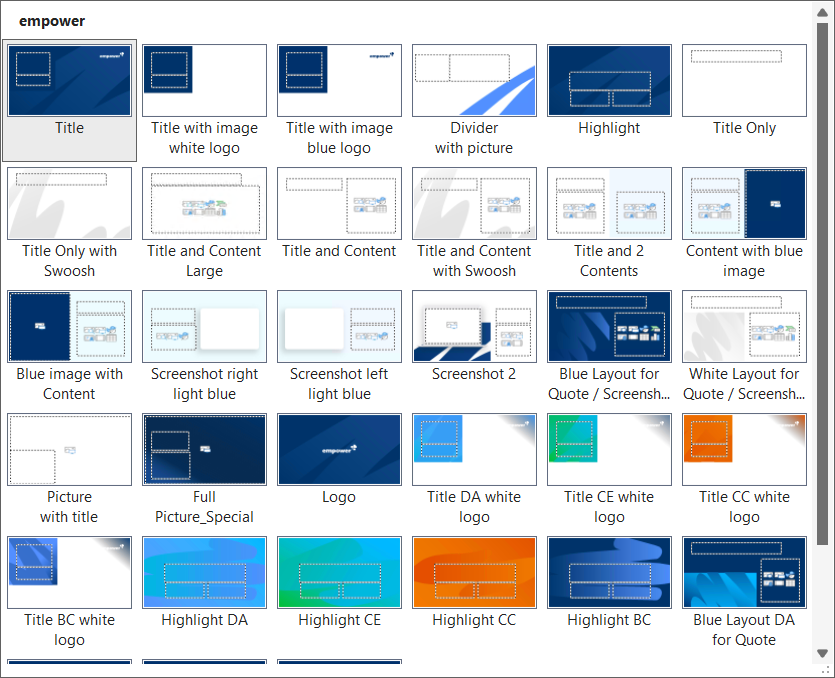
Task: Apply the Title Only layout
Action: pyautogui.click(x=744, y=80)
